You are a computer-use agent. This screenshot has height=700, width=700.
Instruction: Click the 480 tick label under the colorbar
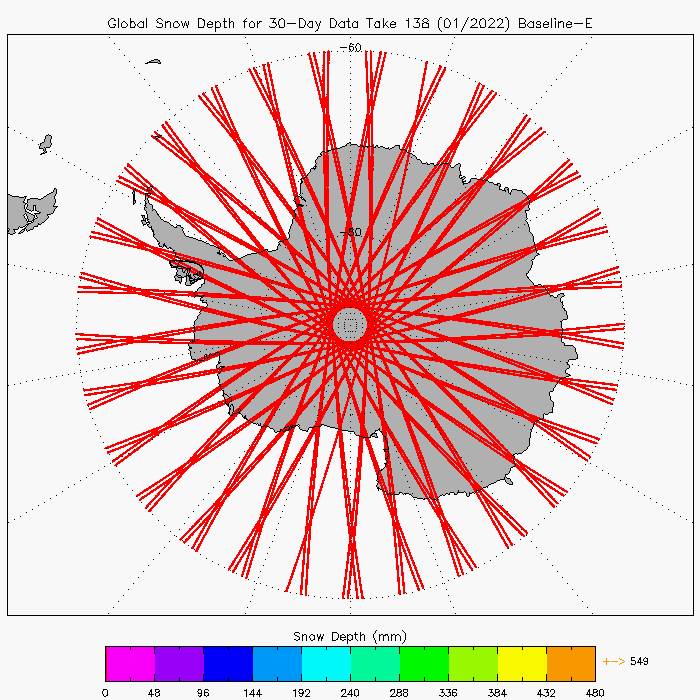[x=595, y=690]
